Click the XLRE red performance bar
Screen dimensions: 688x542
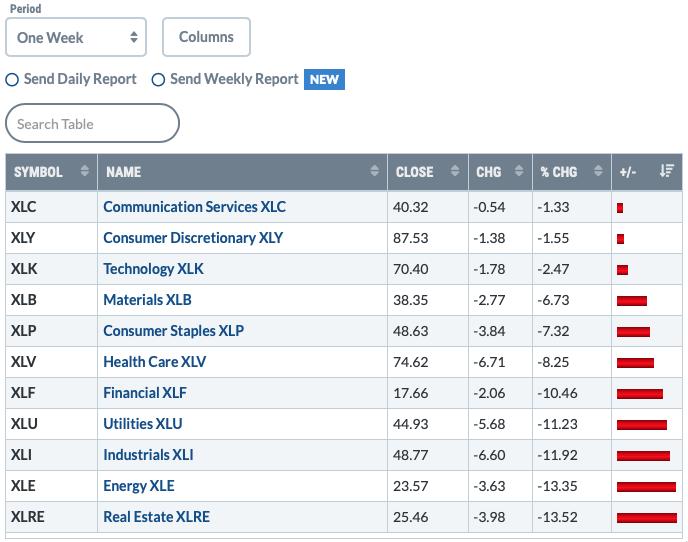point(647,518)
